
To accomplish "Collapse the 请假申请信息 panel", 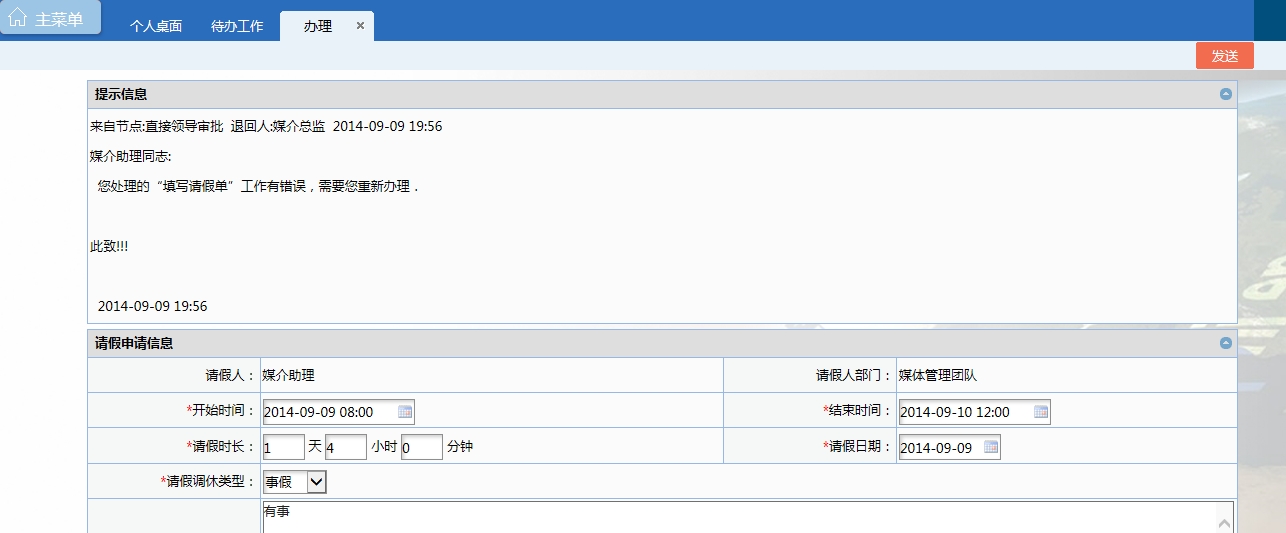I will (x=1226, y=343).
